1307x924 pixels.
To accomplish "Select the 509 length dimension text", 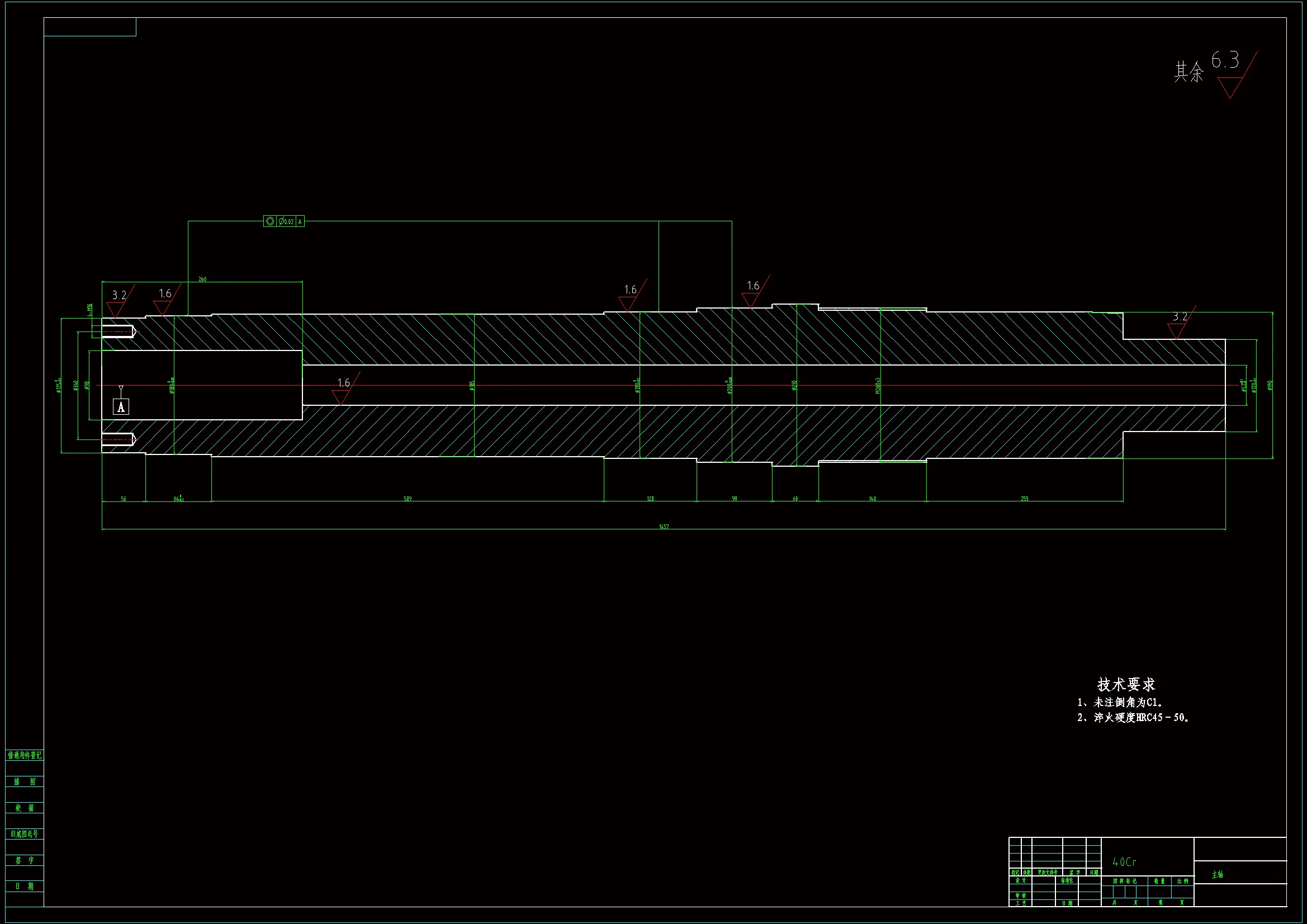I will (408, 499).
